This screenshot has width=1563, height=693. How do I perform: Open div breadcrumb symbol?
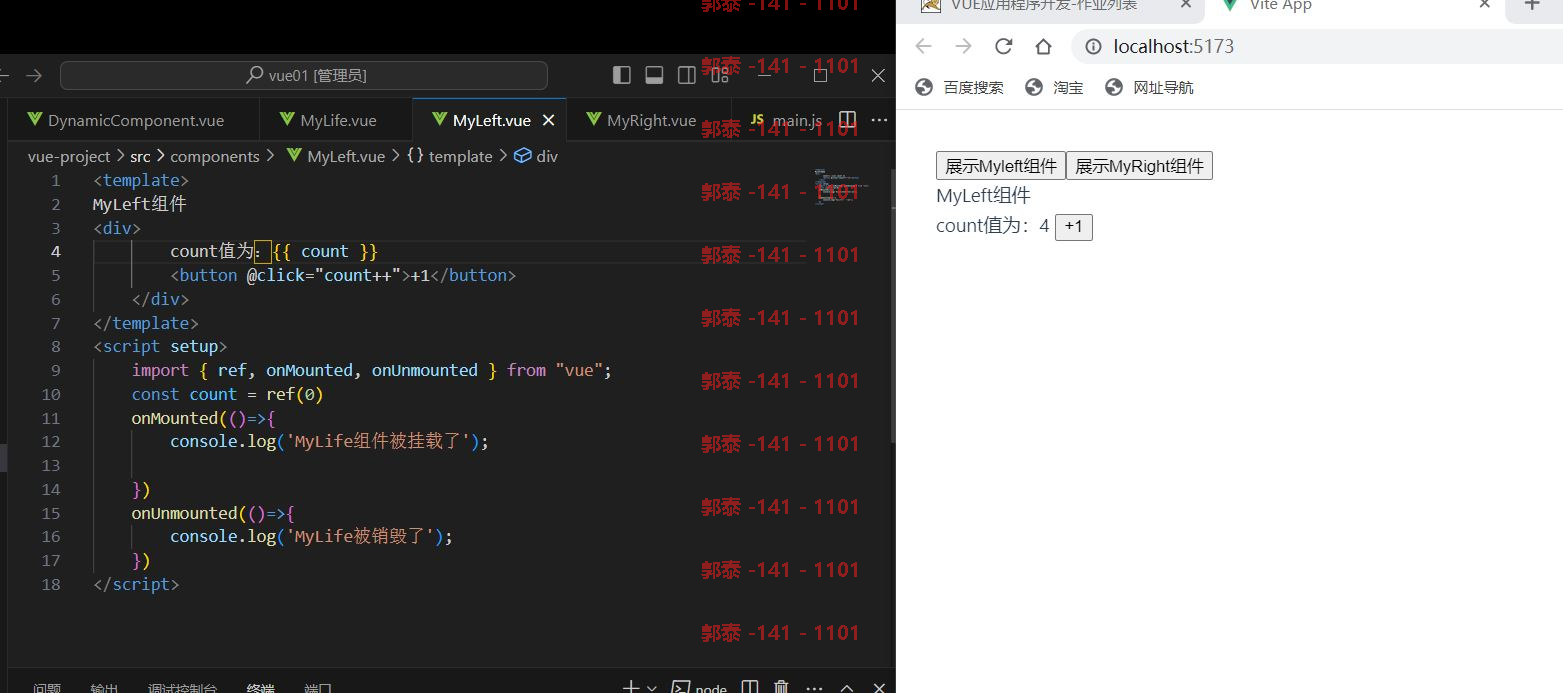[547, 156]
